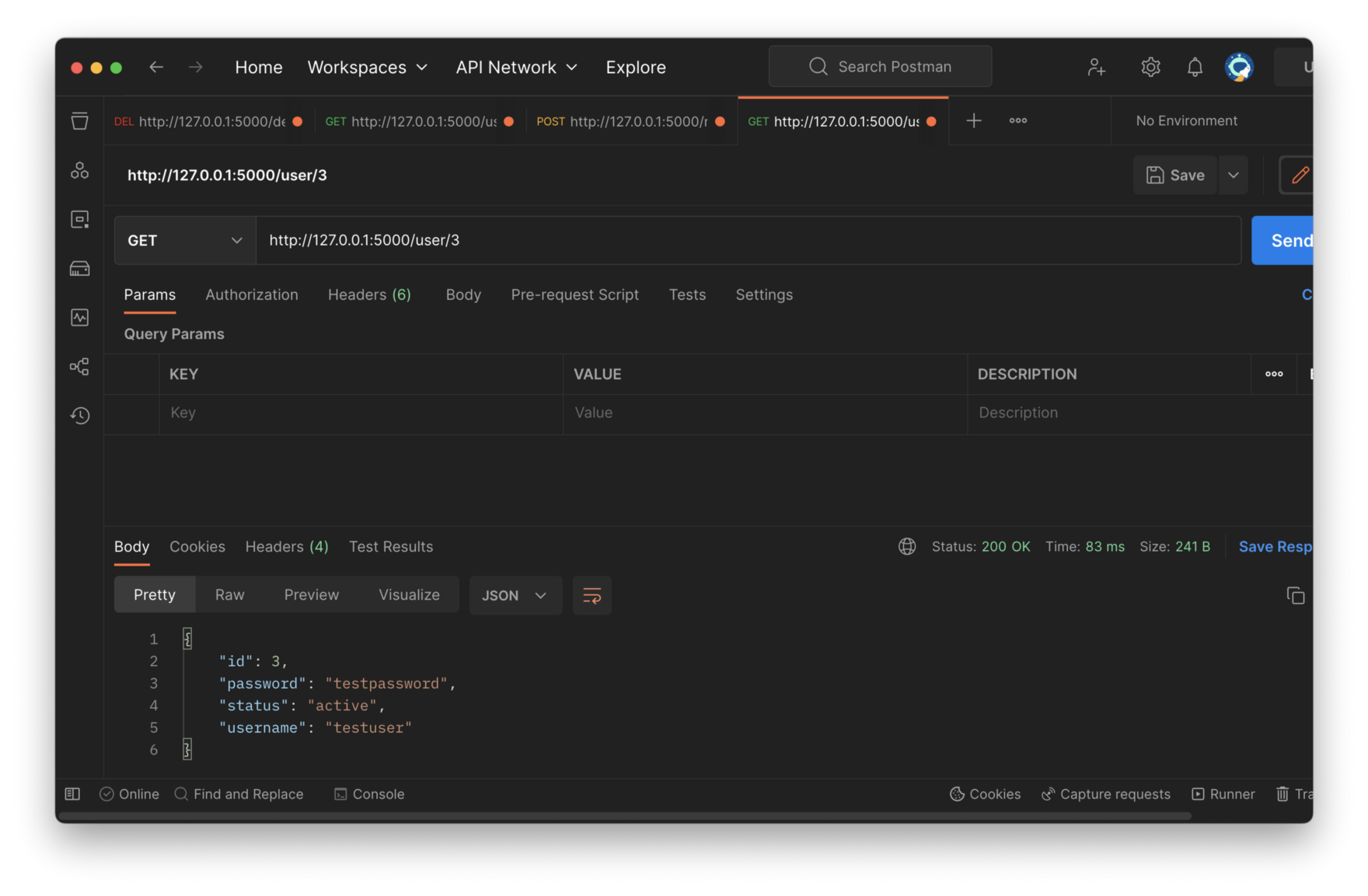Toggle line wrap in response body
Image resolution: width=1368 pixels, height=896 pixels.
coord(592,595)
